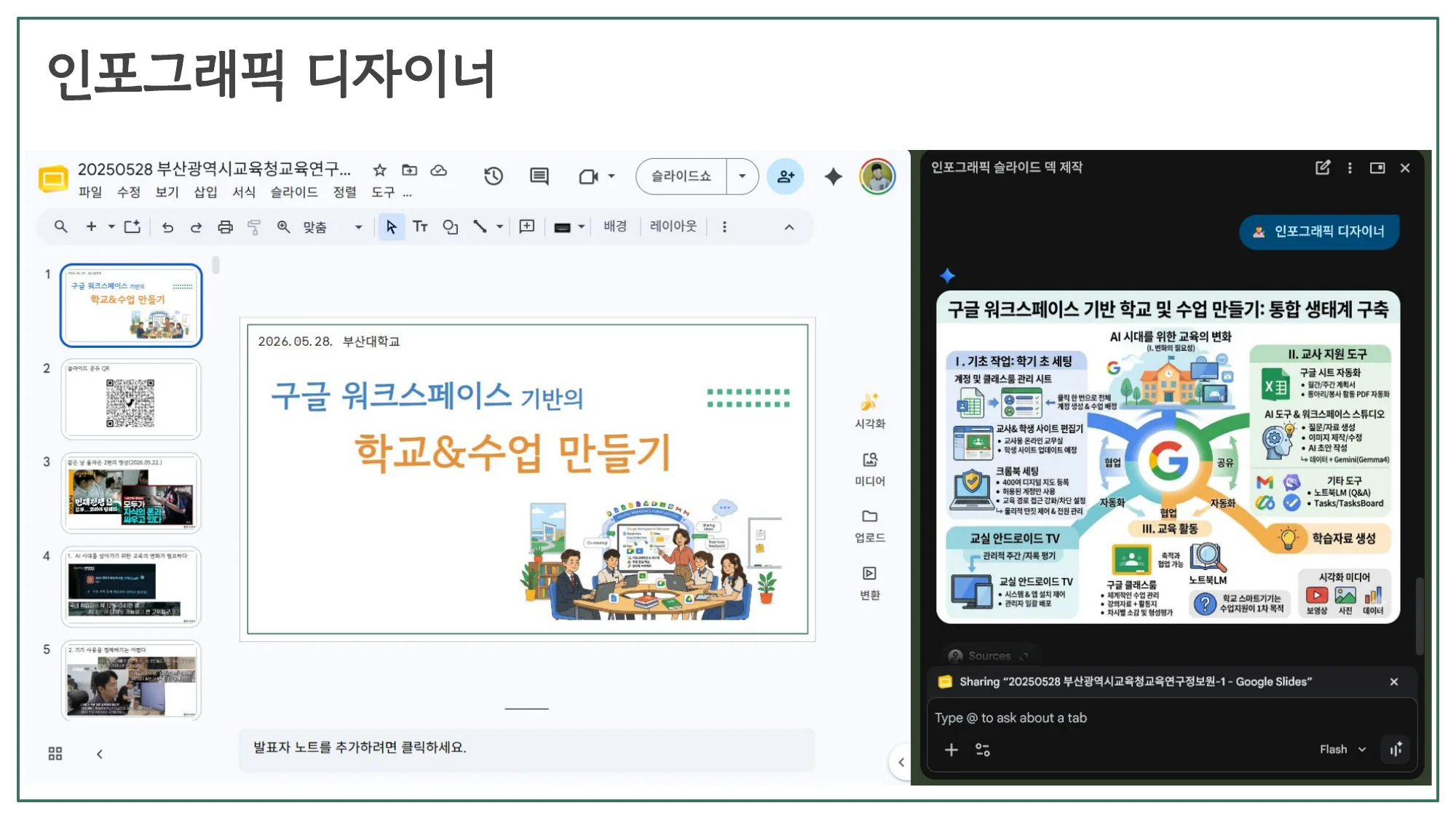Click the keyboard input tools icon
The width and height of the screenshot is (1456, 819).
point(562,228)
